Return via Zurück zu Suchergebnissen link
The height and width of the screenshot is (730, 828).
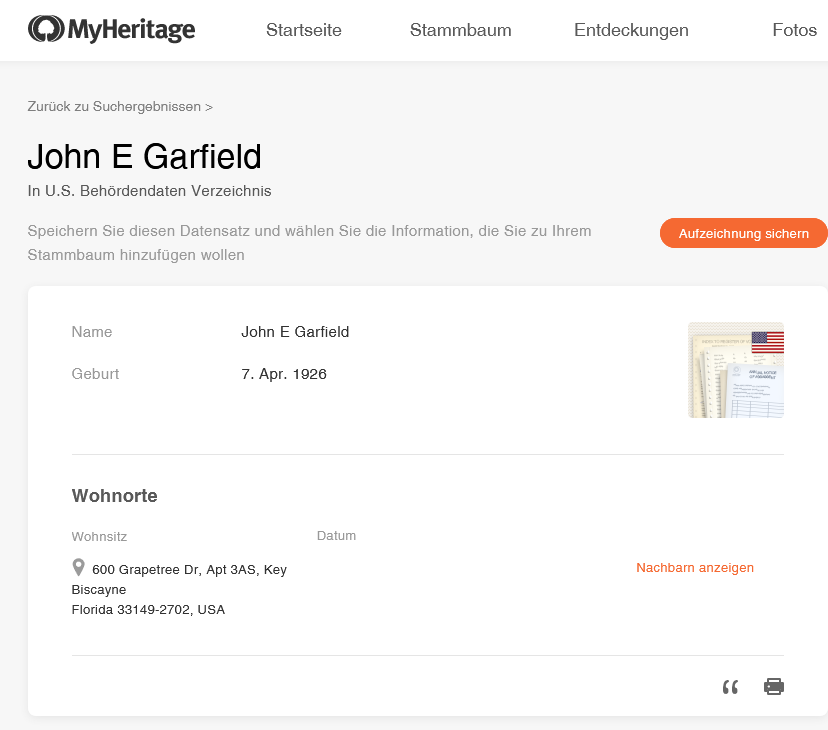(x=120, y=106)
